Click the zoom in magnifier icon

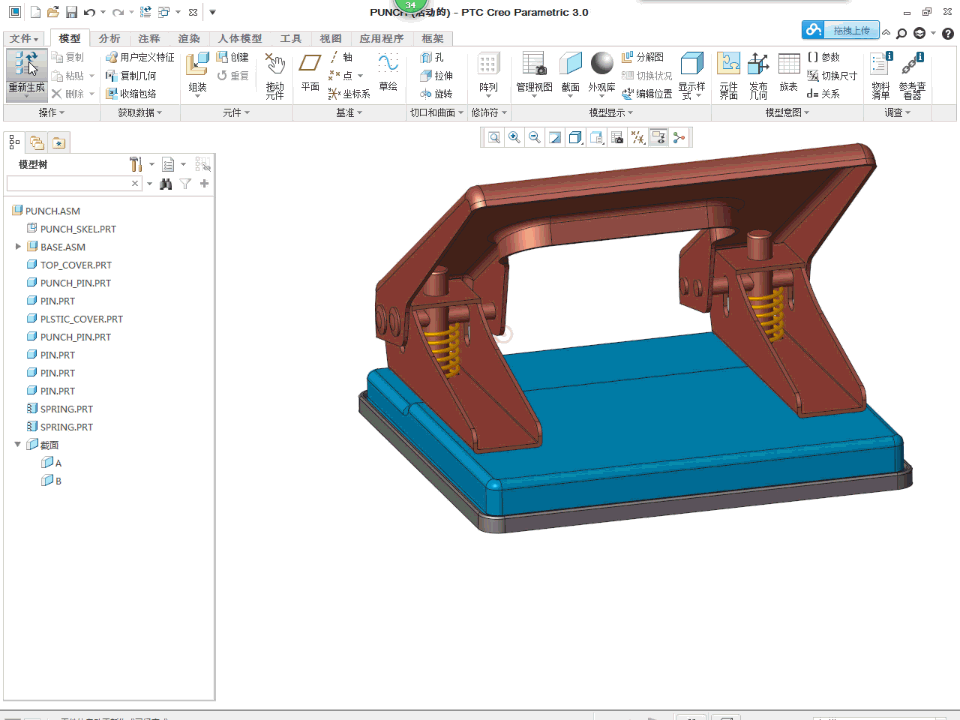click(514, 138)
